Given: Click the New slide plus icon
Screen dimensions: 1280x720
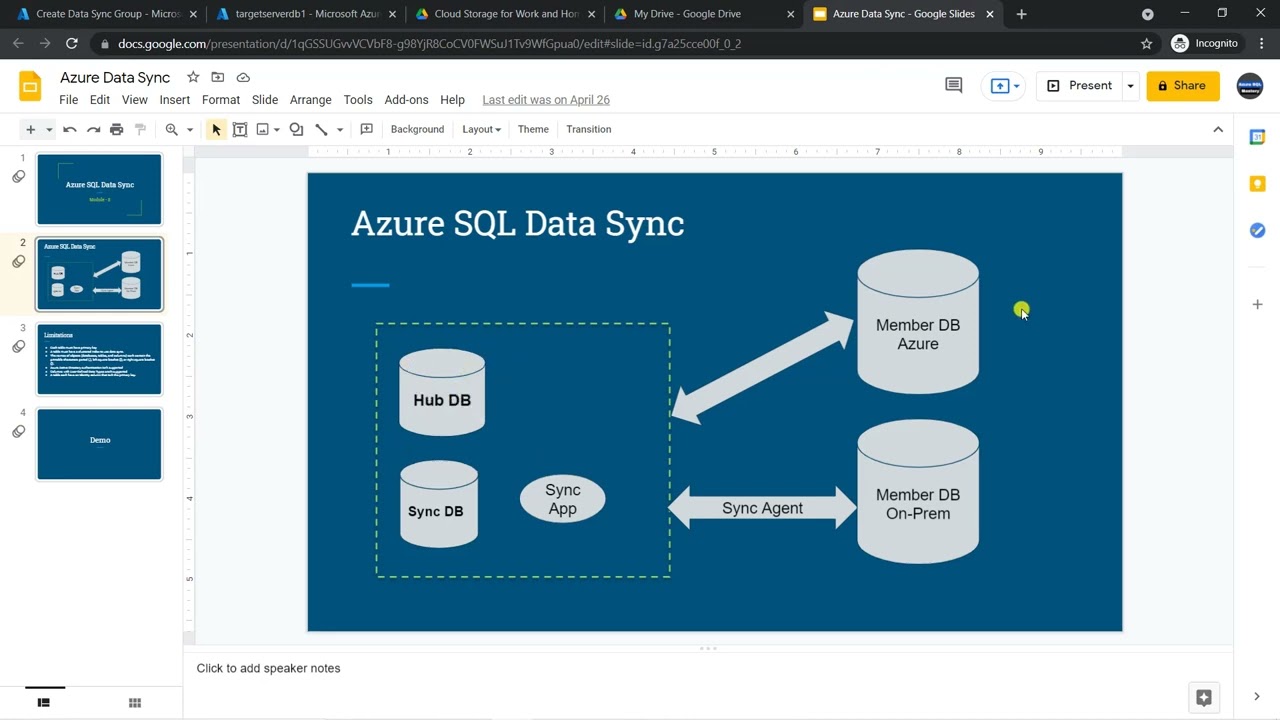Looking at the screenshot, I should [x=31, y=129].
